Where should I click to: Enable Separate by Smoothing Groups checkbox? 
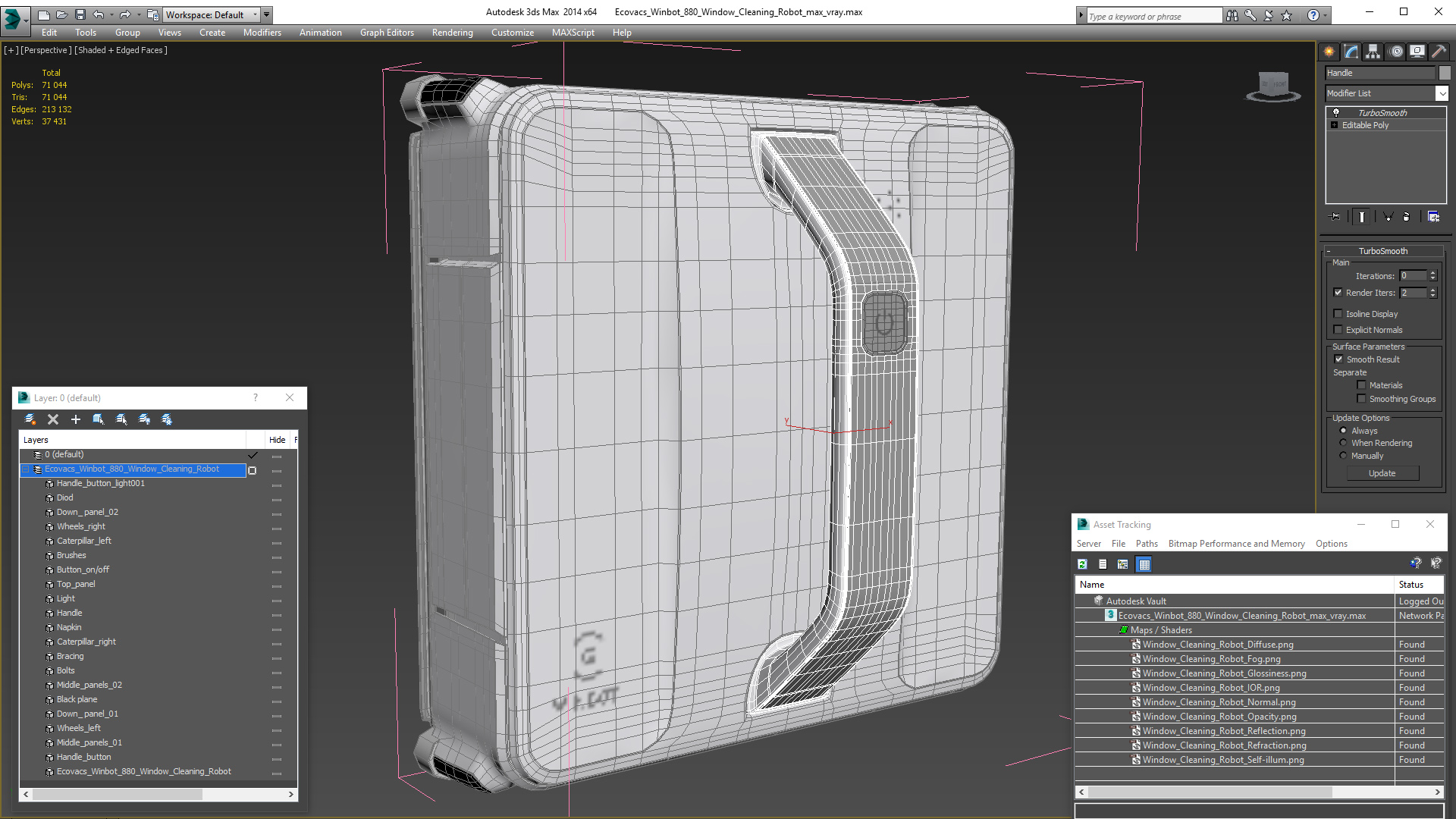[1361, 399]
